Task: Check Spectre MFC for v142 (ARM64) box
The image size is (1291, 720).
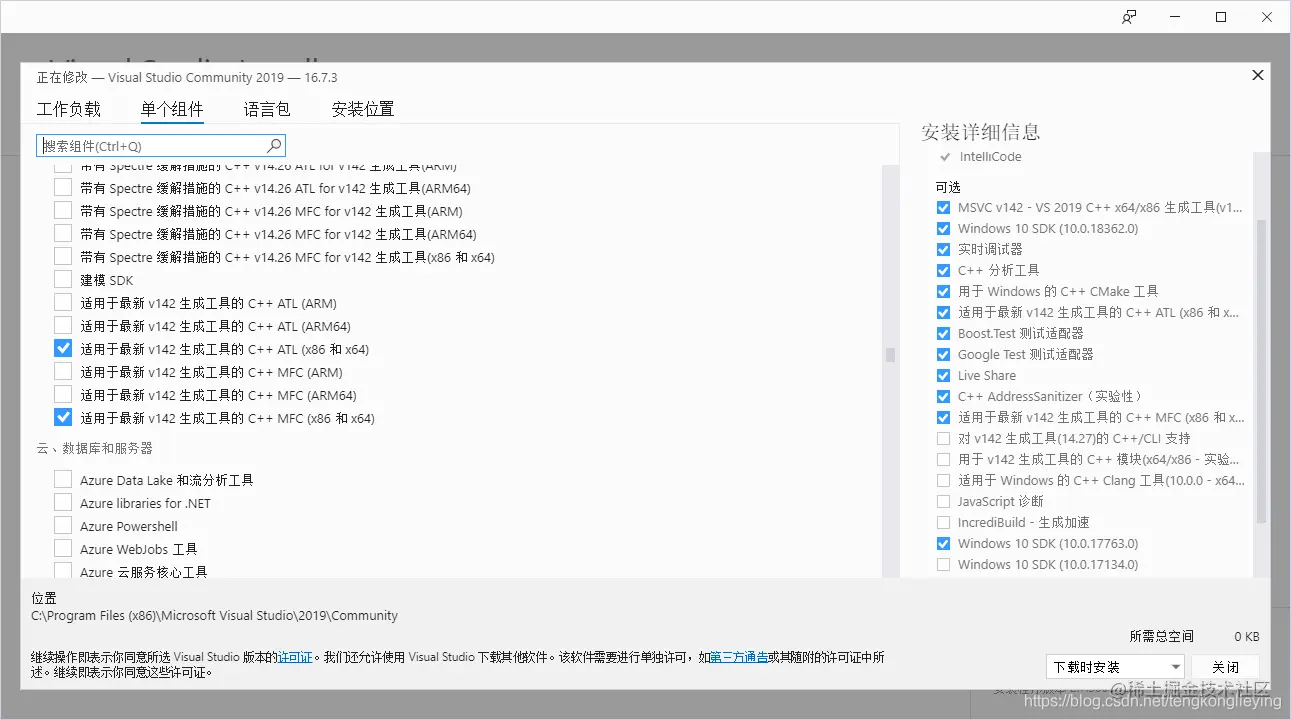Action: pos(63,234)
